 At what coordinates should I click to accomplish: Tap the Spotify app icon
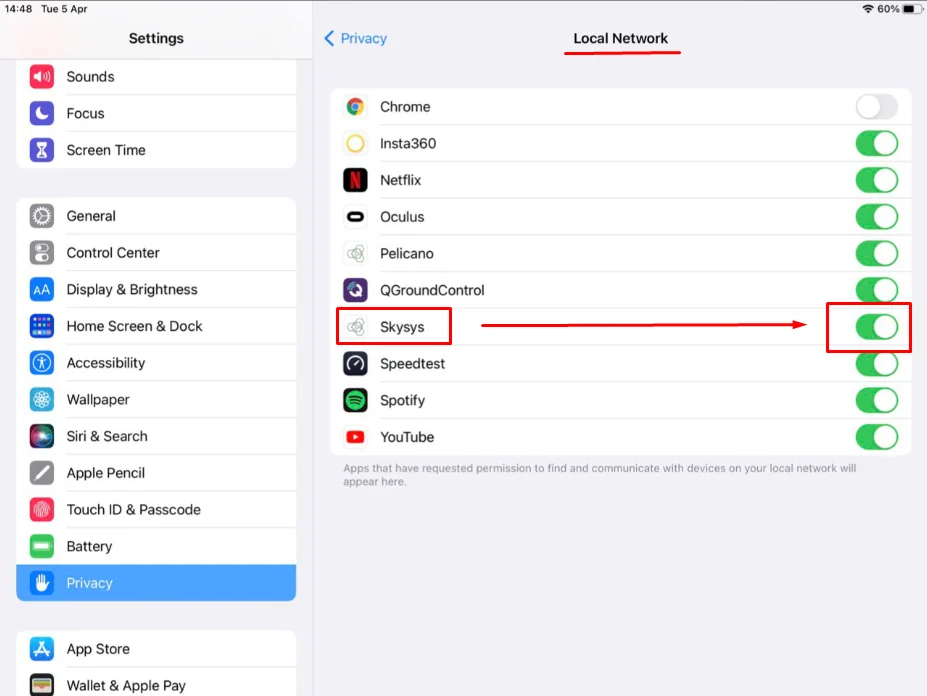355,400
